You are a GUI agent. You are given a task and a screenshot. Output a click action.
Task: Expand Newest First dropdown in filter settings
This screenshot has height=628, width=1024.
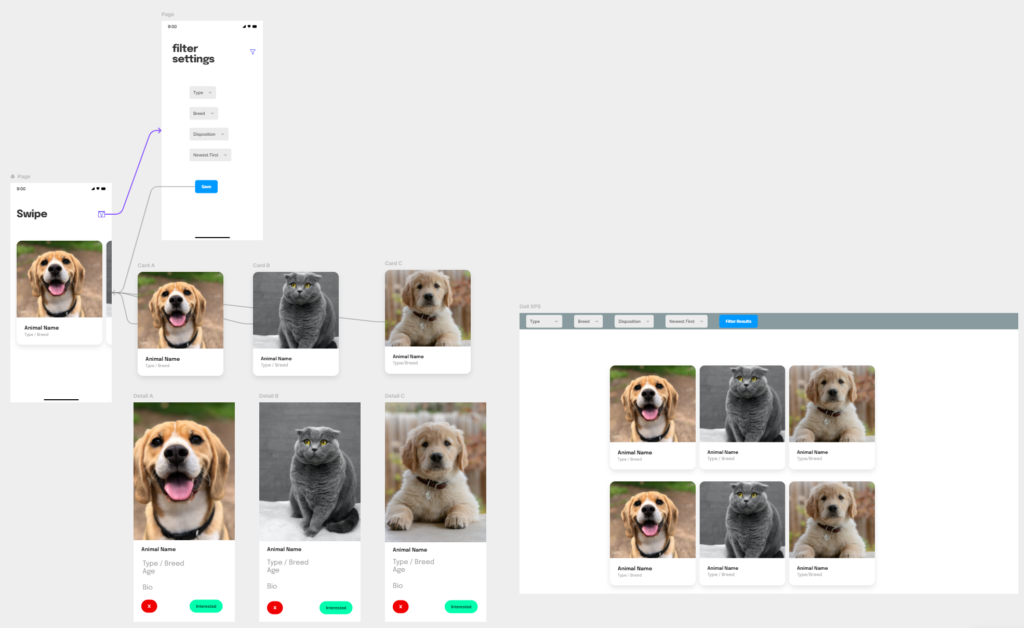210,155
